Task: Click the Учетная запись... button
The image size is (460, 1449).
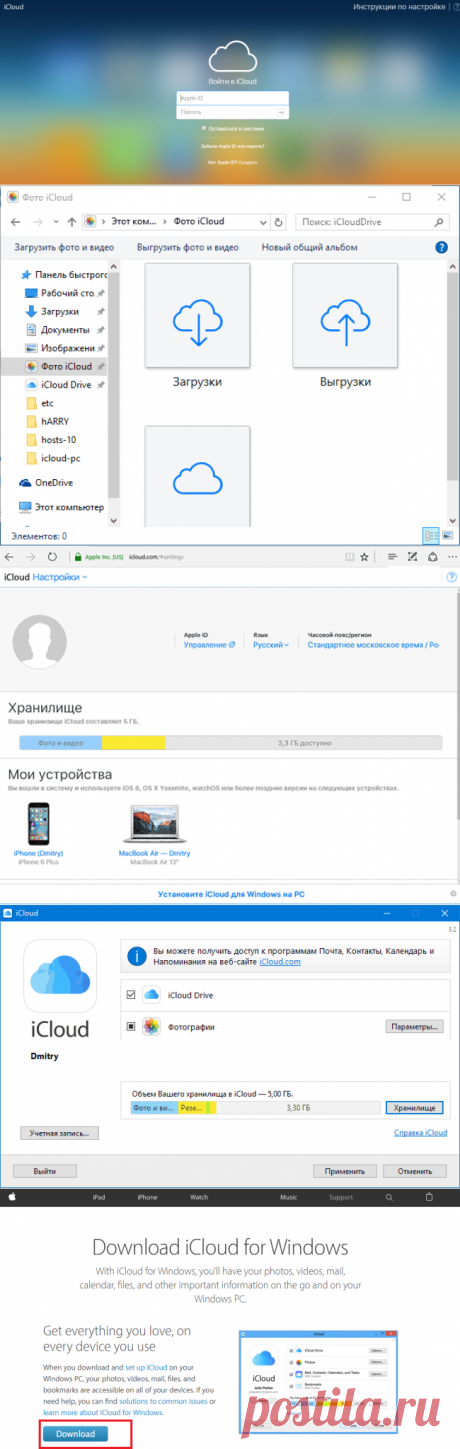Action: (59, 1133)
